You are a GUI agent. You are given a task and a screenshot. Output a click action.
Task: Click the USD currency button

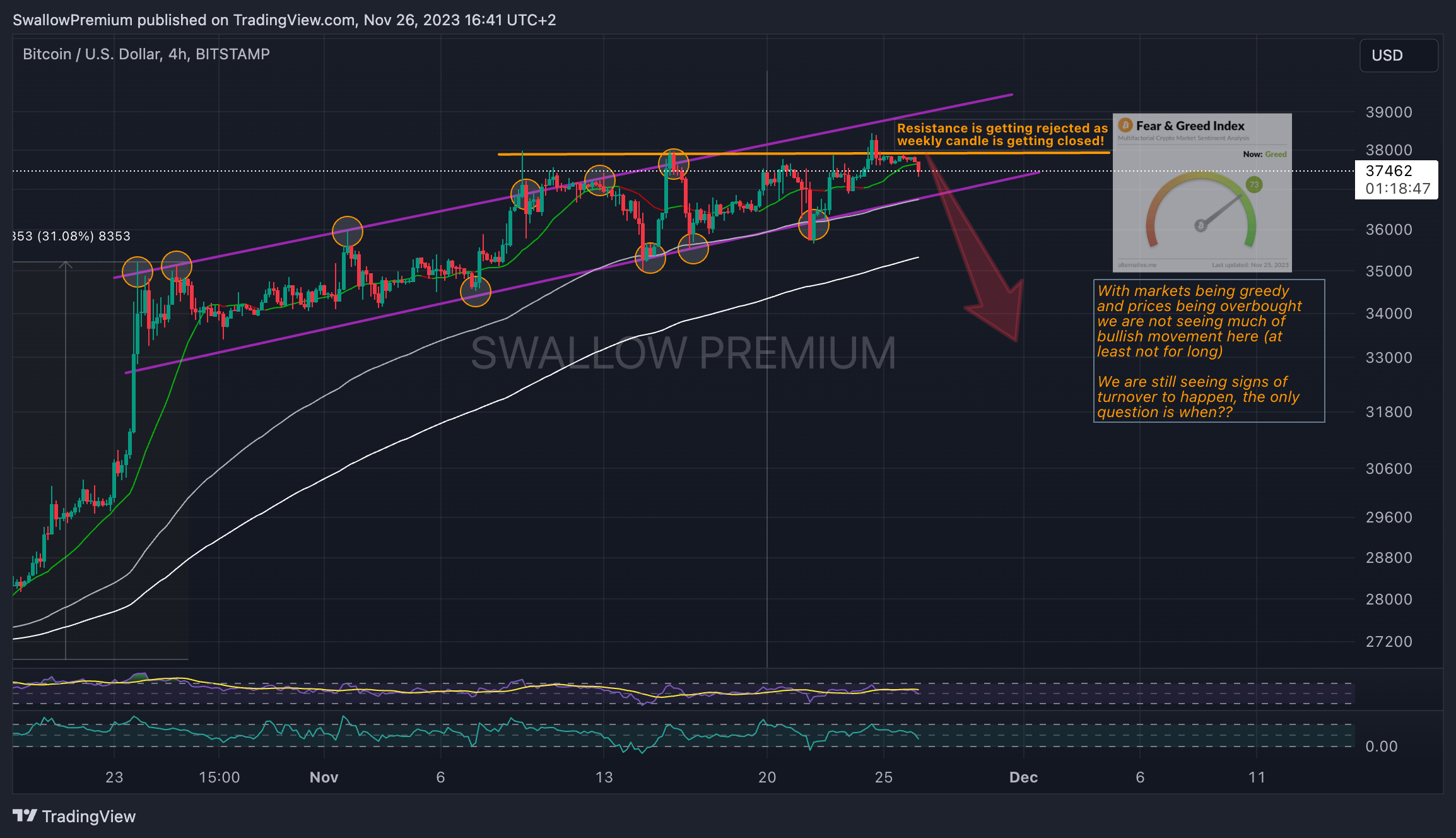[1399, 56]
